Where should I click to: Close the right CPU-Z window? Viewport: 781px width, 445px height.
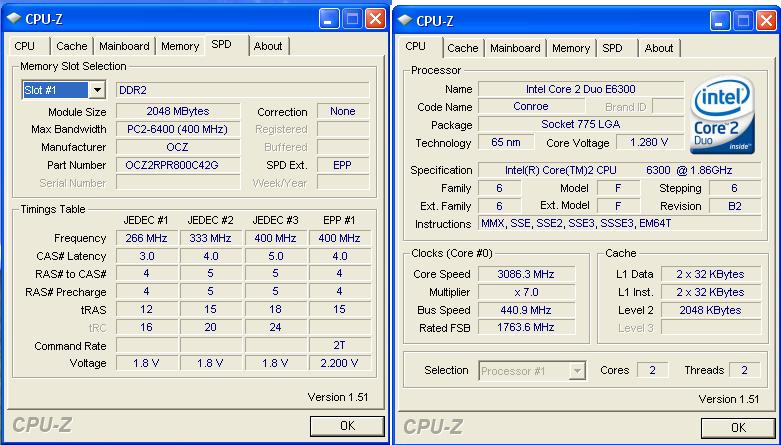766,20
